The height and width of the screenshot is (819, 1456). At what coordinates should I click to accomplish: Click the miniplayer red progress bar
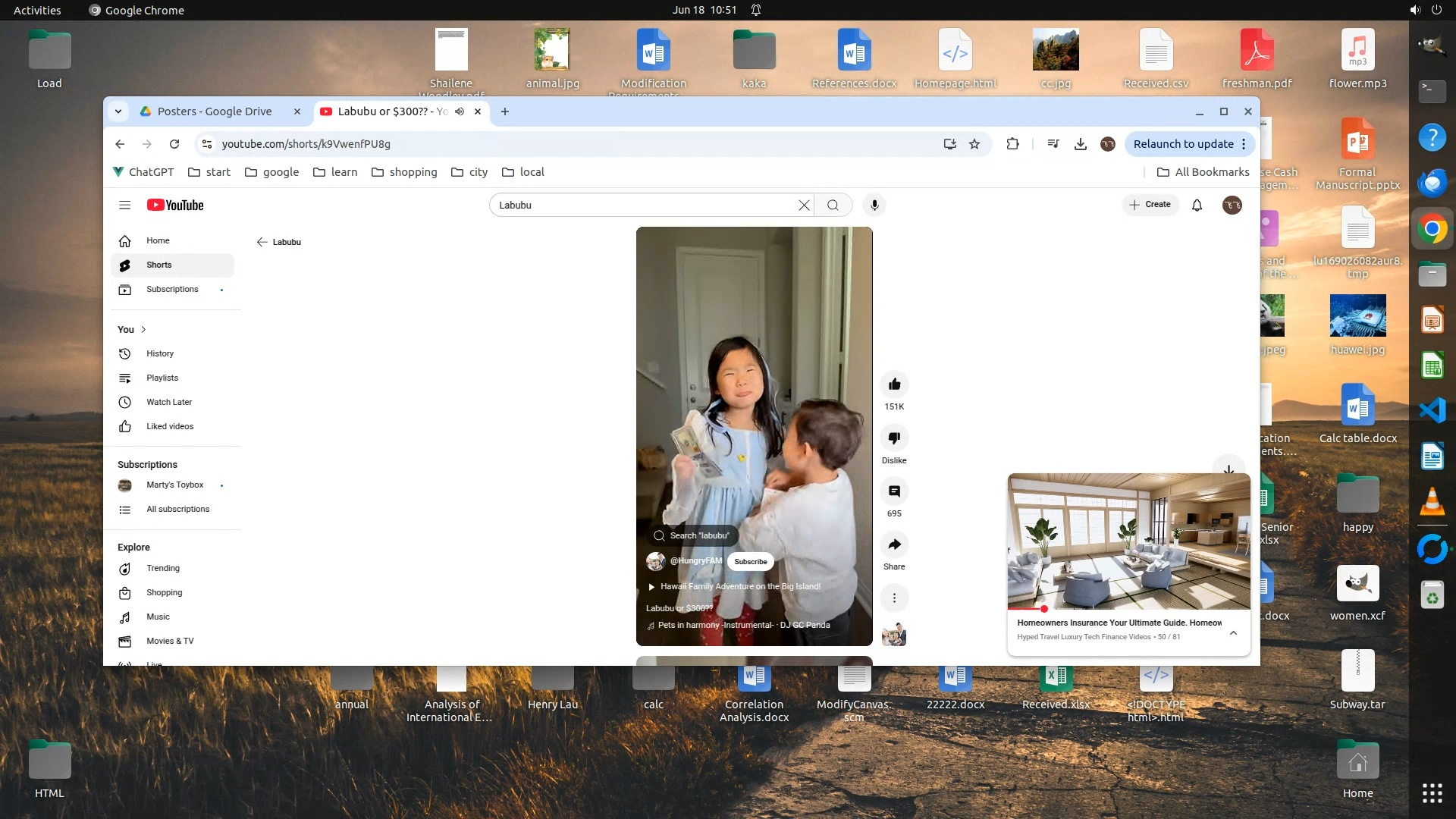1027,609
